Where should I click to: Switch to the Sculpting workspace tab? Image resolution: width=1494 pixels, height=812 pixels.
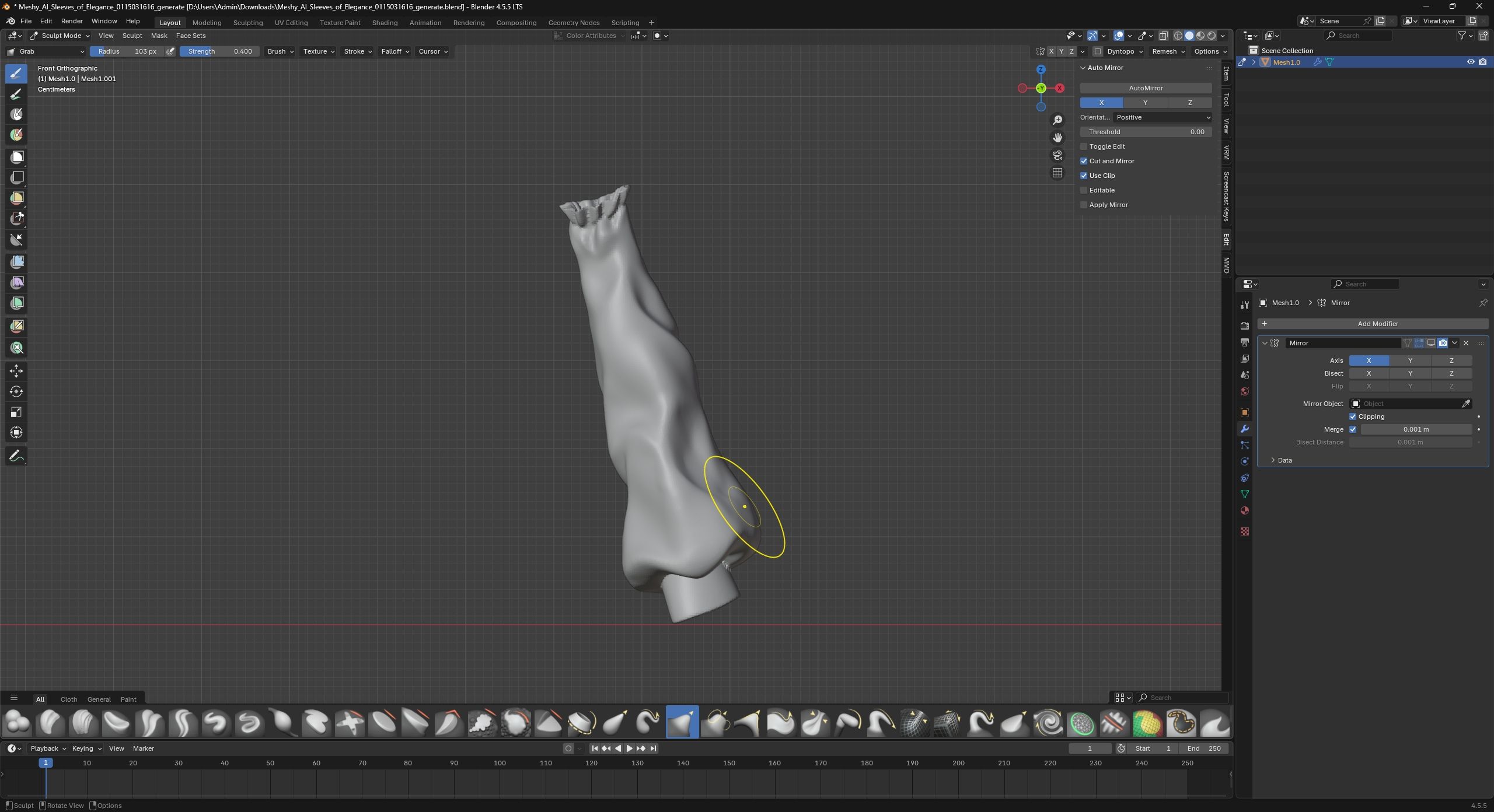(x=247, y=23)
